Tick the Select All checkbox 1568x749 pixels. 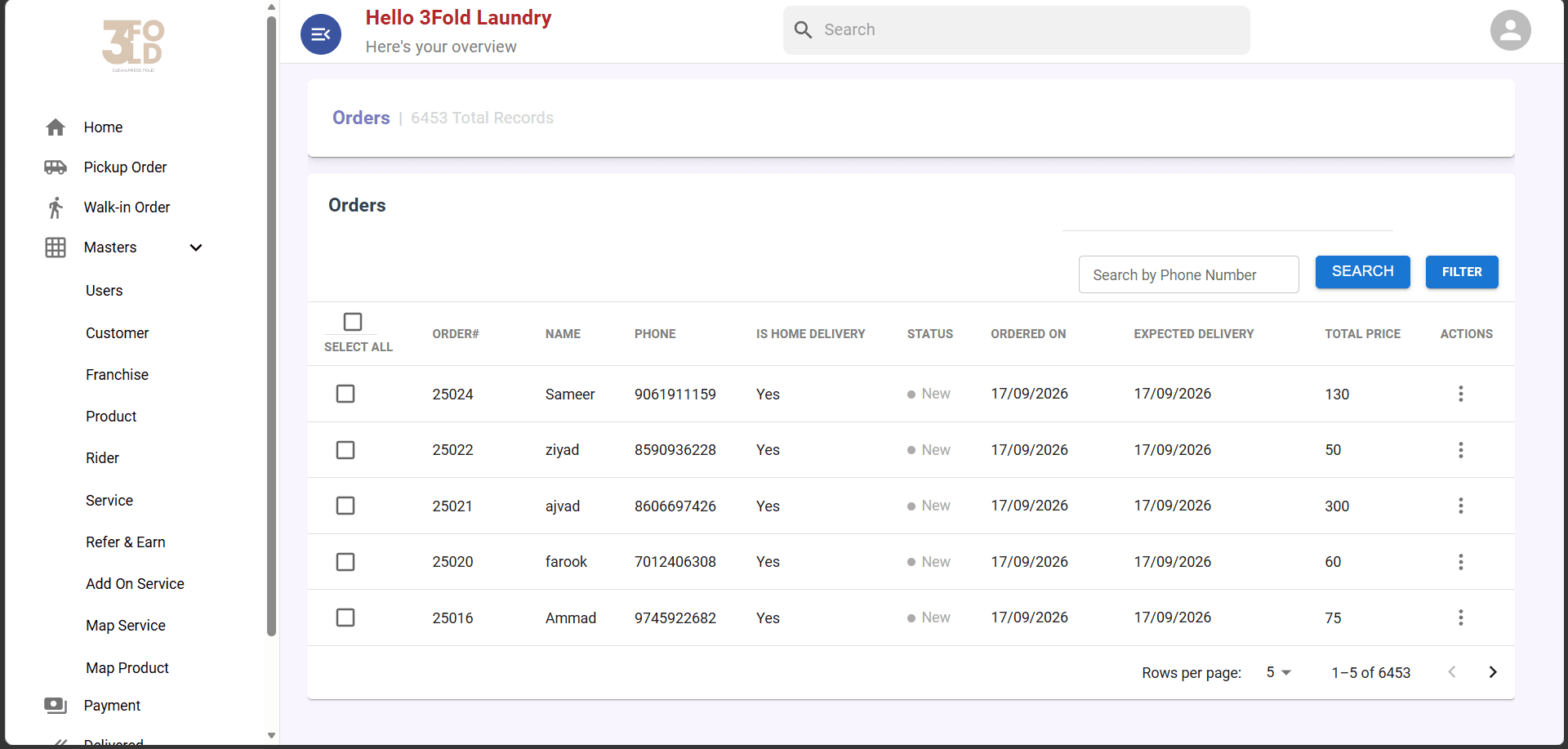pos(353,322)
